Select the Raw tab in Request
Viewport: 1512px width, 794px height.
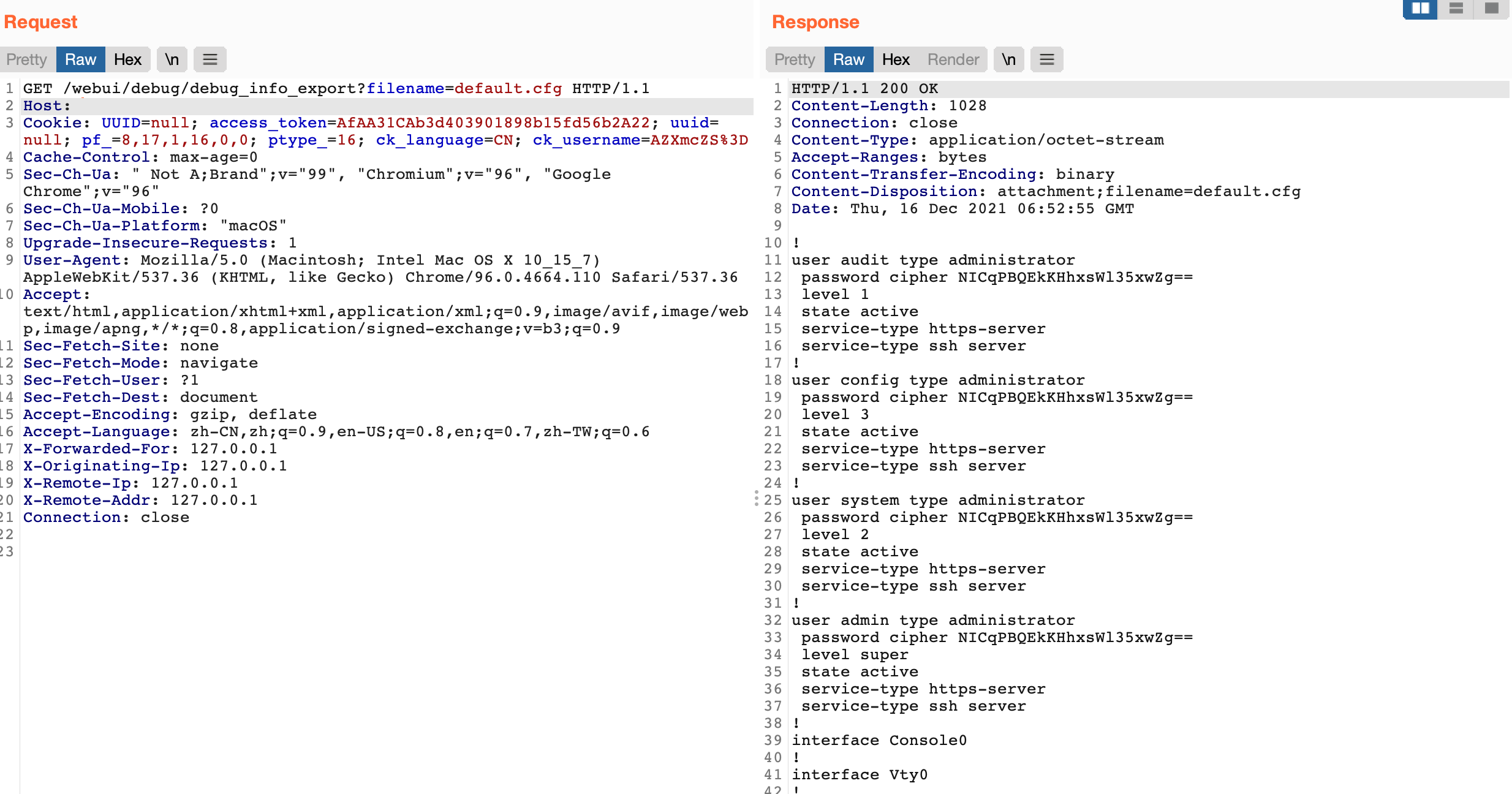[80, 59]
